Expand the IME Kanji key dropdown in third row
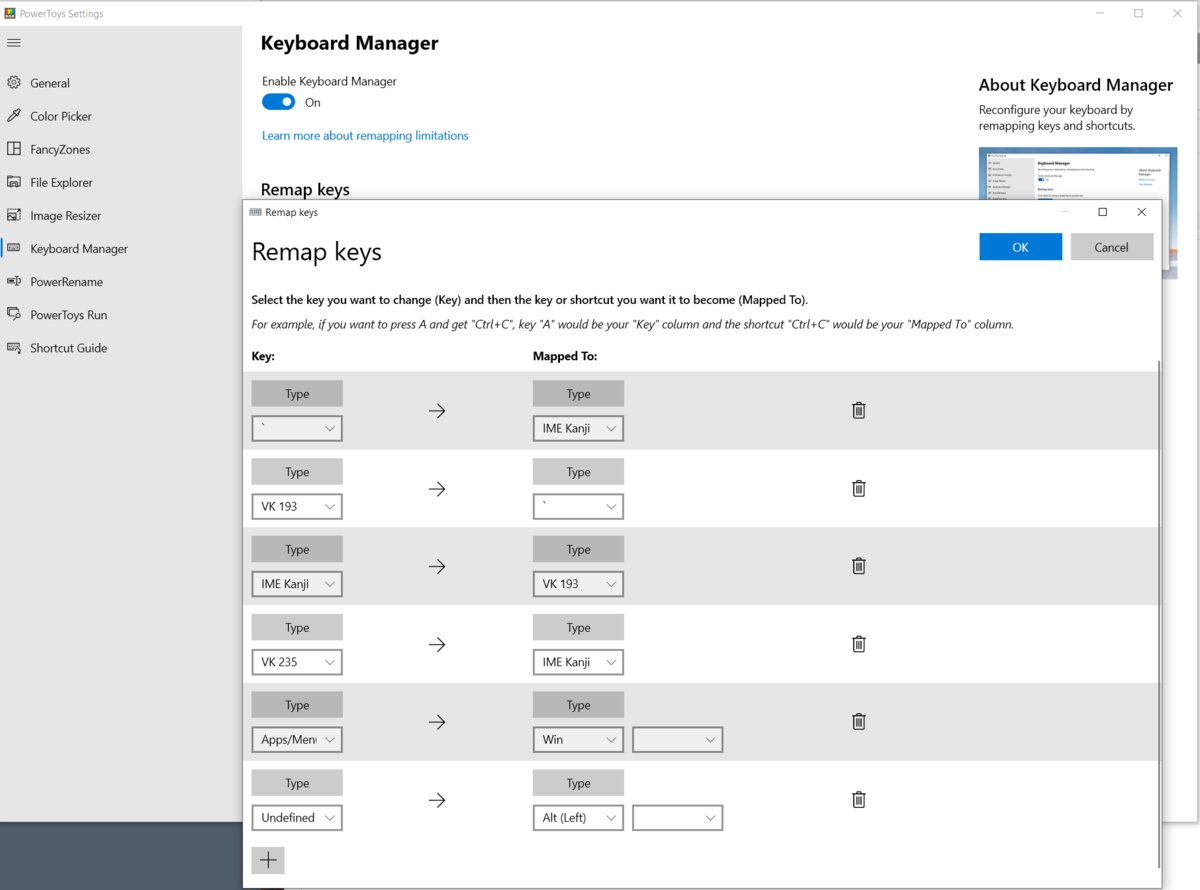 (297, 584)
